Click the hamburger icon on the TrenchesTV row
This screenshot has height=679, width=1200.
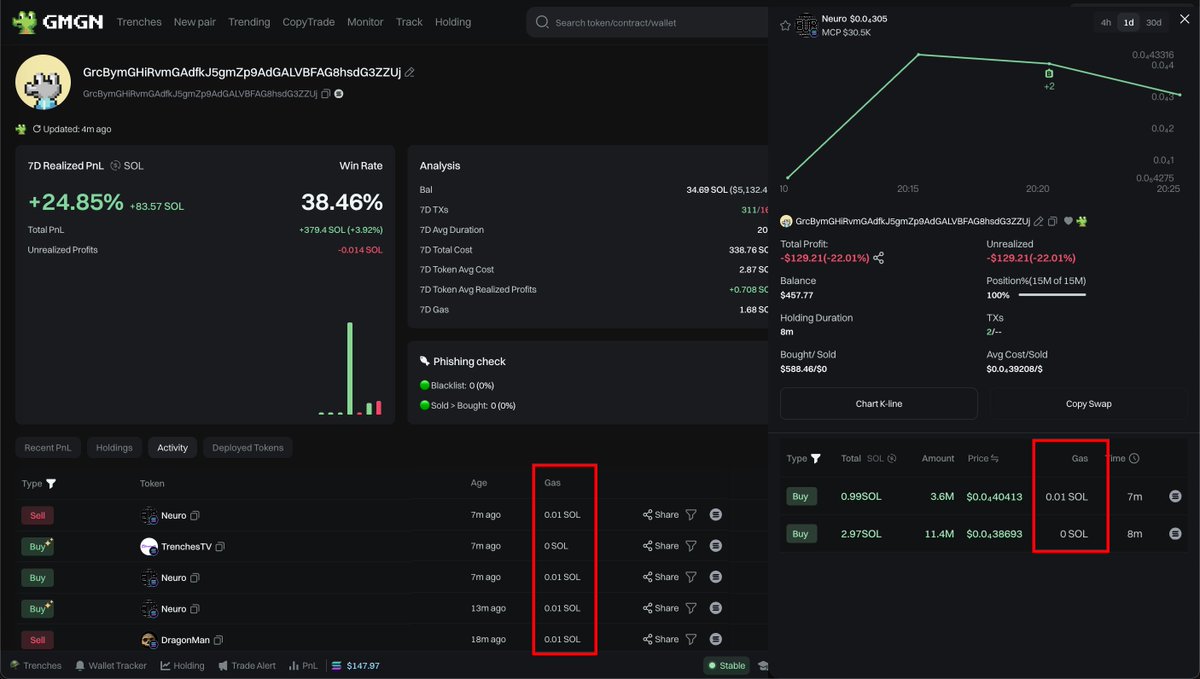715,546
